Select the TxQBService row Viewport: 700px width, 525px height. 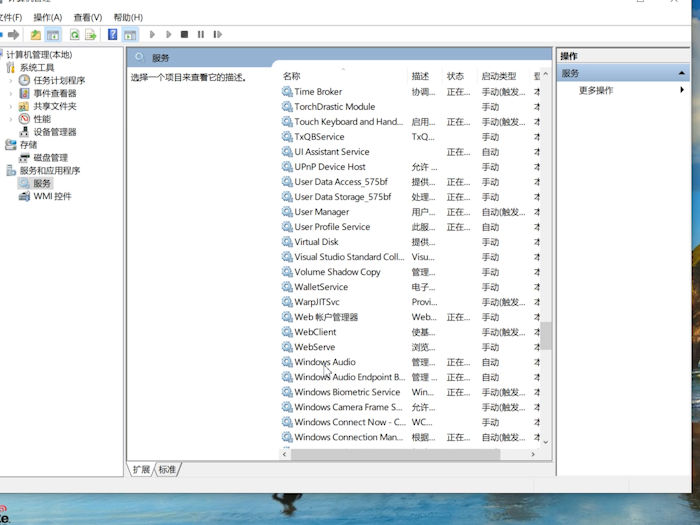(410, 137)
